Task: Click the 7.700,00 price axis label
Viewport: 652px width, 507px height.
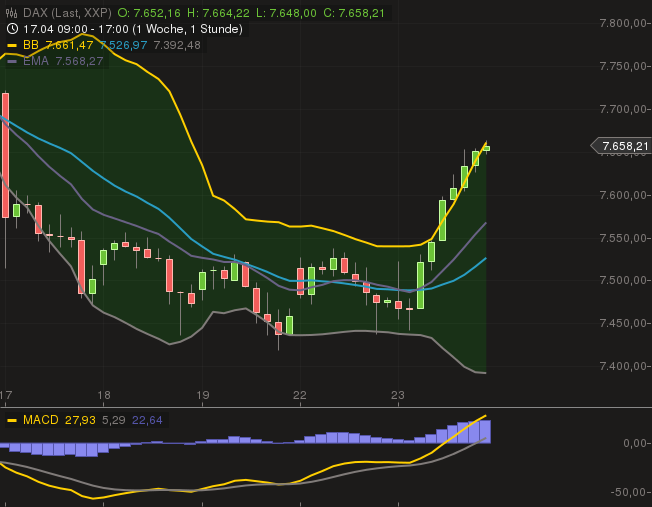Action: coord(623,109)
